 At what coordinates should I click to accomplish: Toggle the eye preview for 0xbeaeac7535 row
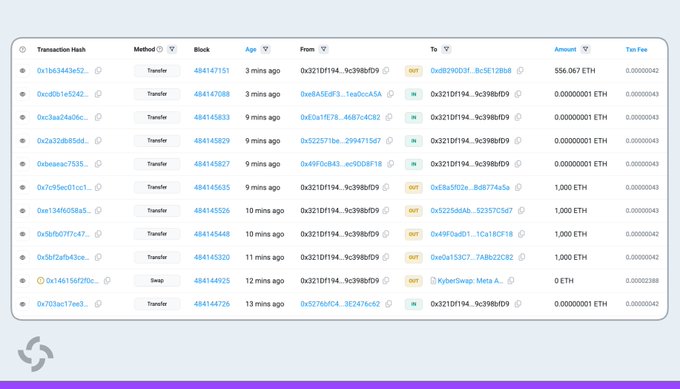coord(23,164)
